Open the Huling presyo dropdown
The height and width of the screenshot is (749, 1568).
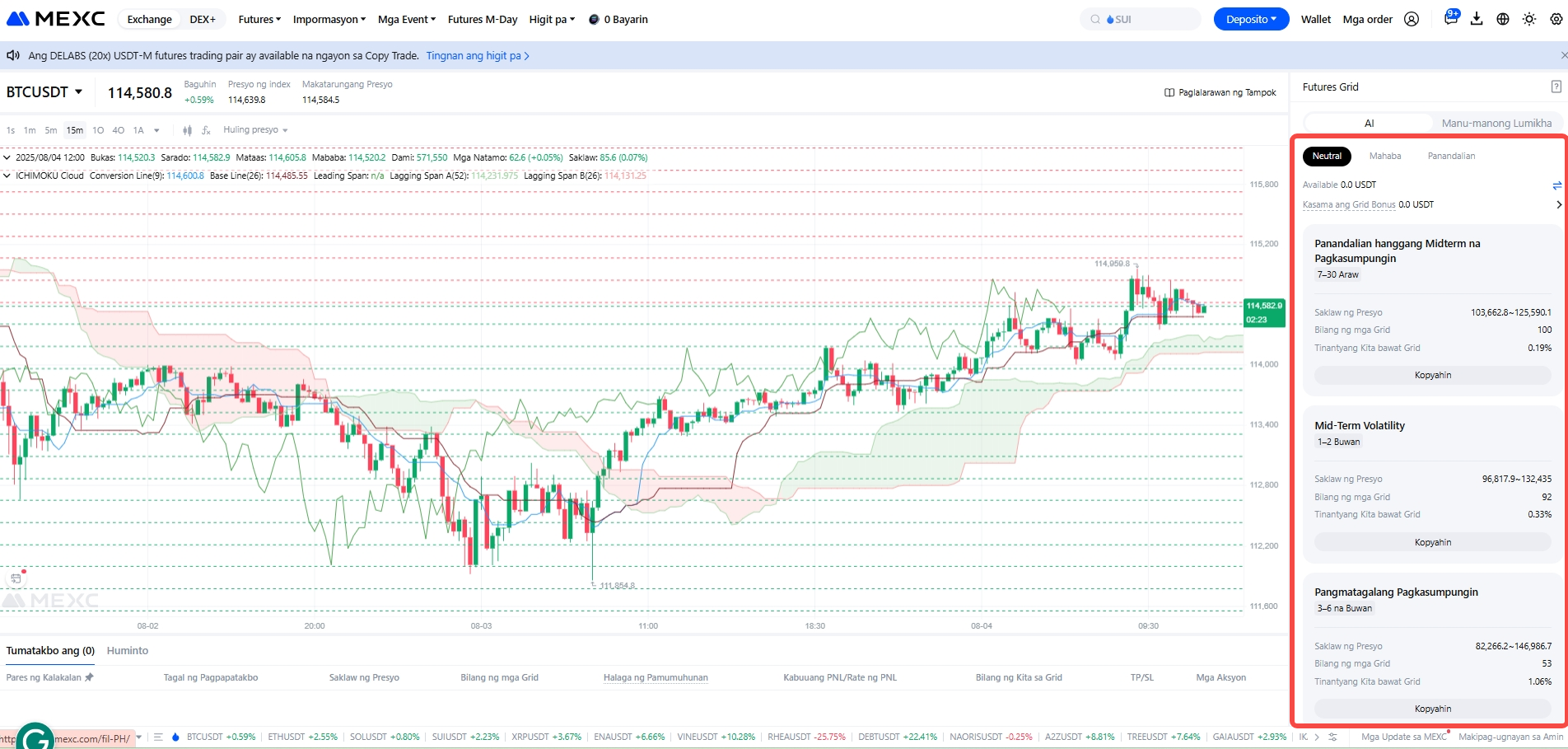point(255,130)
